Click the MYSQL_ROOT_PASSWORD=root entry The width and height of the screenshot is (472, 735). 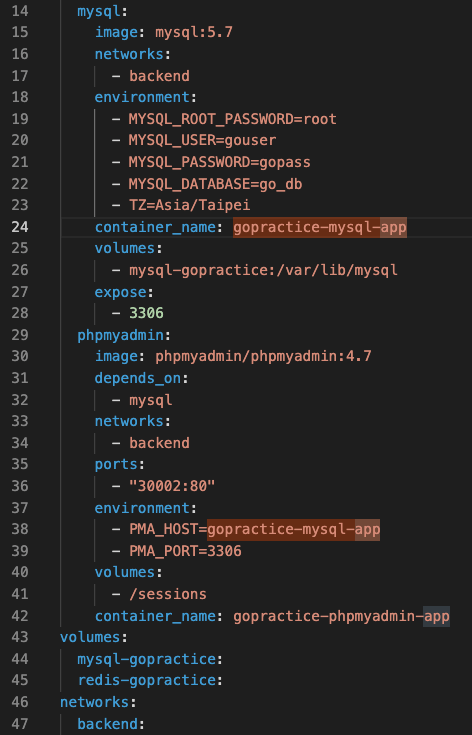coord(232,119)
